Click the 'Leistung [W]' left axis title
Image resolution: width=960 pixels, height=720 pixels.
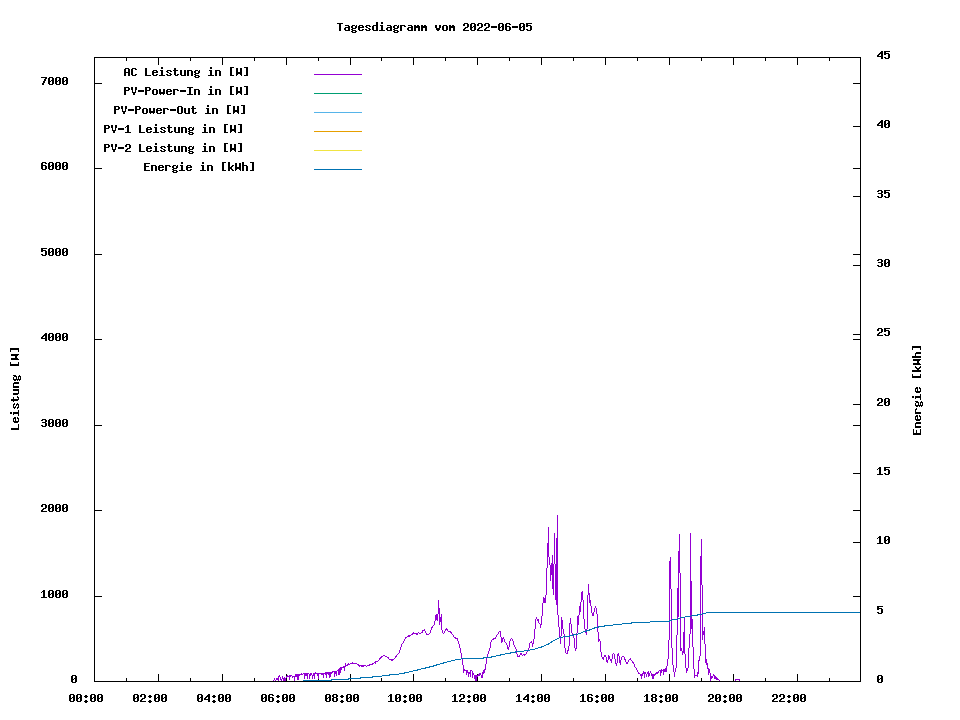click(15, 389)
